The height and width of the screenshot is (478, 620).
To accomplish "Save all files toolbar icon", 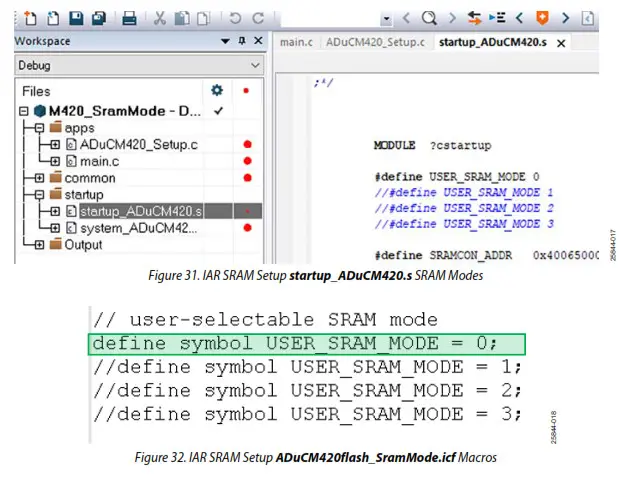I will [99, 18].
